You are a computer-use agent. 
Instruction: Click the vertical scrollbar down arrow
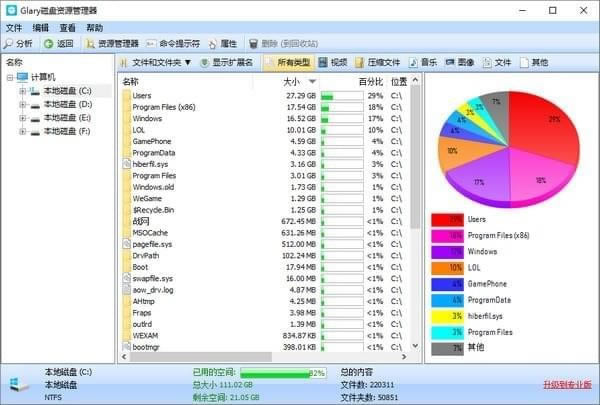click(416, 346)
